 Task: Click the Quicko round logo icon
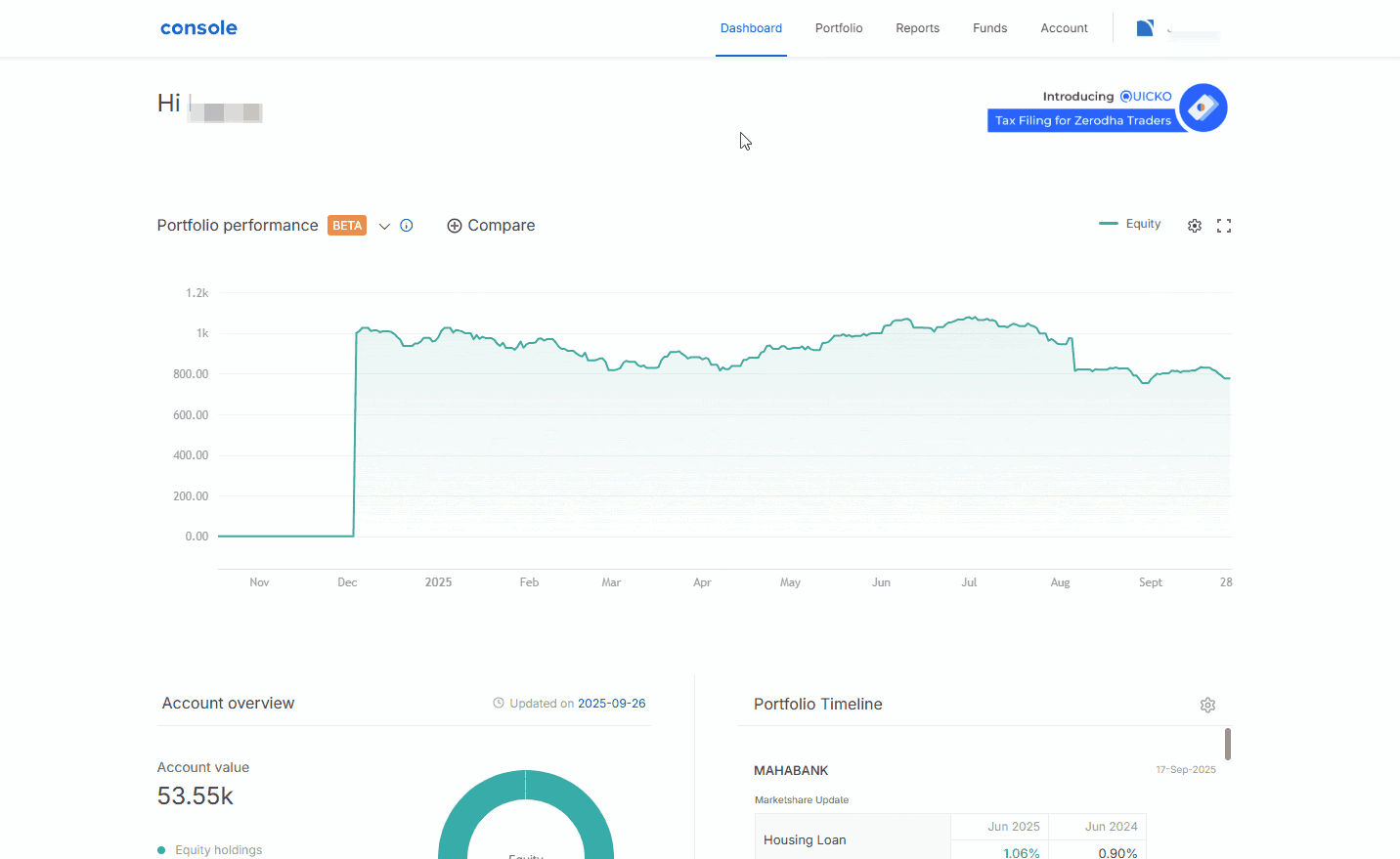(1203, 107)
